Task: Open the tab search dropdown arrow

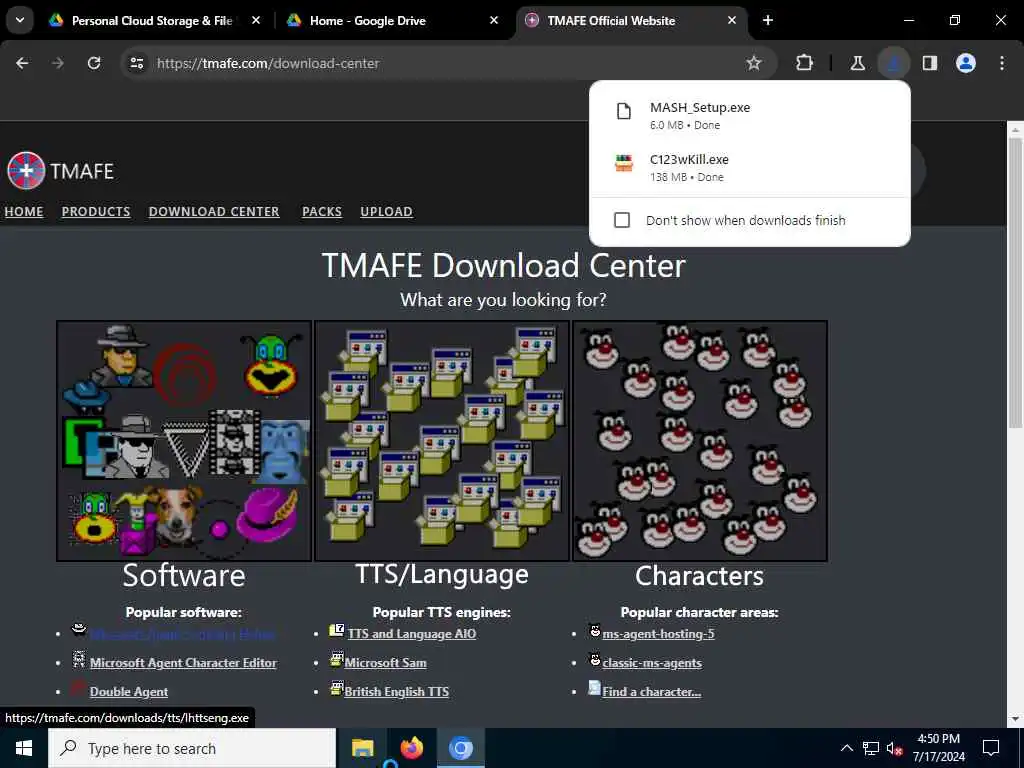Action: coord(20,20)
